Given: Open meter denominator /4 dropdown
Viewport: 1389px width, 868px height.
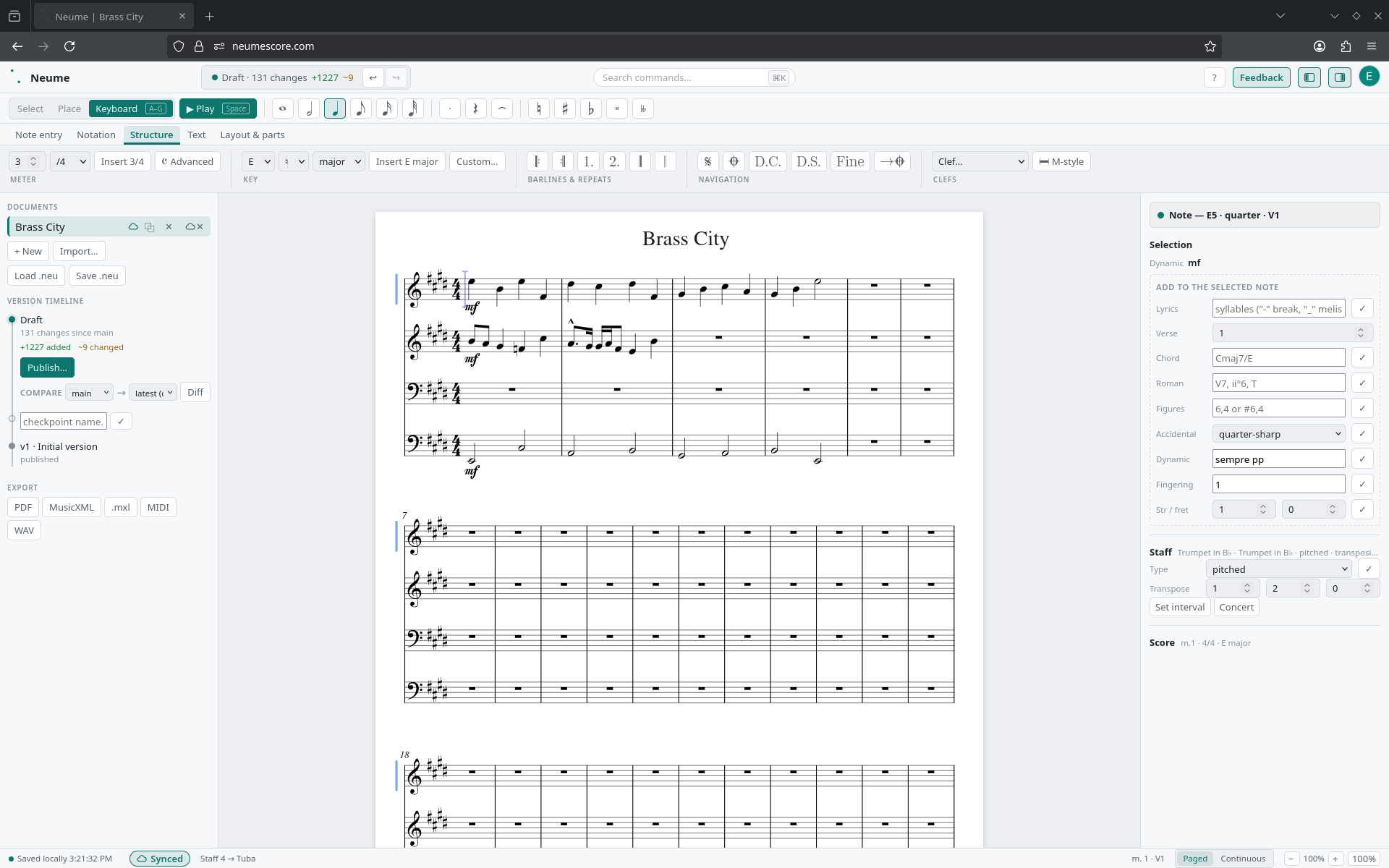Looking at the screenshot, I should [x=70, y=161].
